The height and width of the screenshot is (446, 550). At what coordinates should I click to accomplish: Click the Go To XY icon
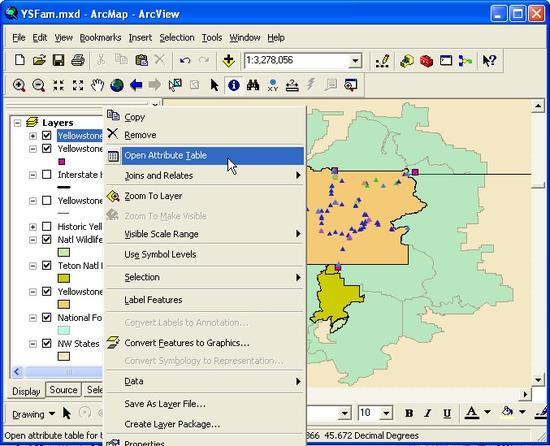pos(273,85)
